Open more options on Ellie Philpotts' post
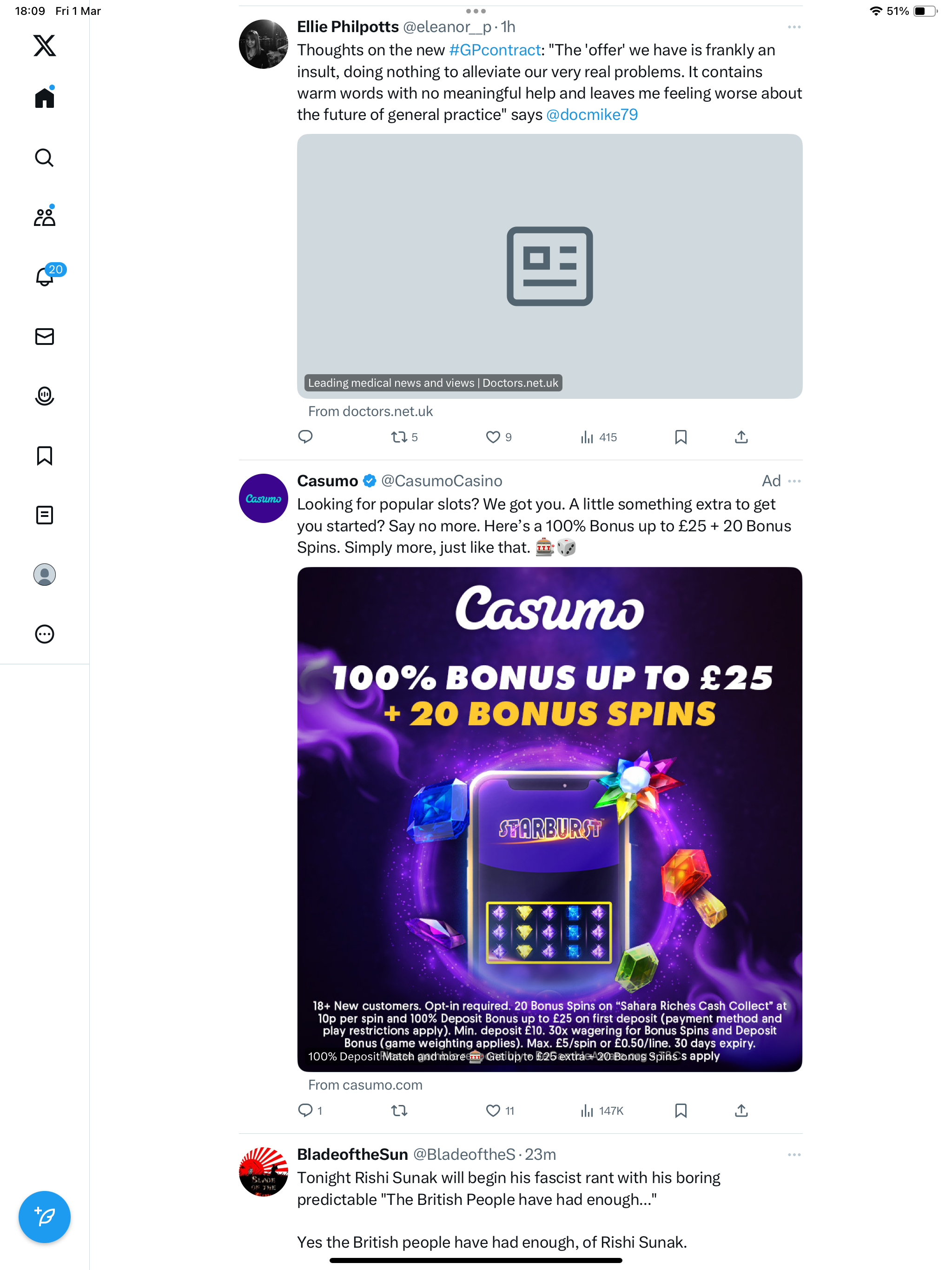952x1270 pixels. tap(794, 27)
